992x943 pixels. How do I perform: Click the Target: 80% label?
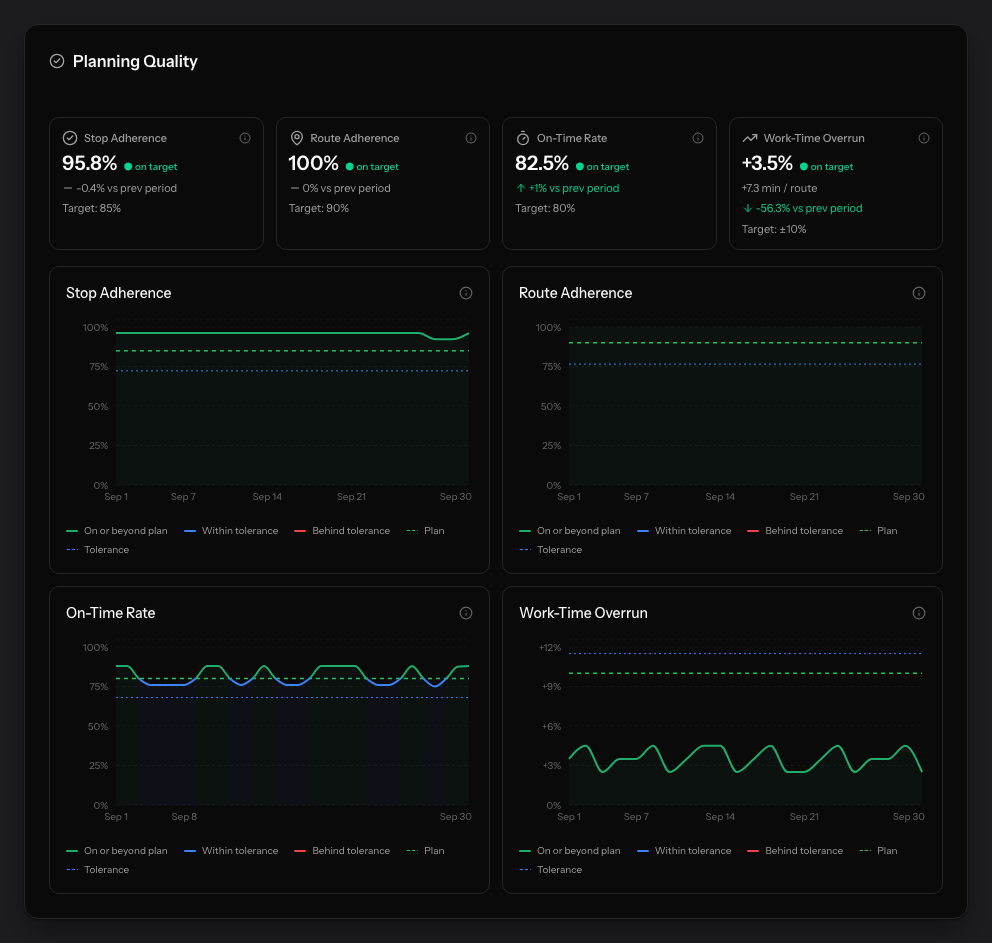[545, 208]
